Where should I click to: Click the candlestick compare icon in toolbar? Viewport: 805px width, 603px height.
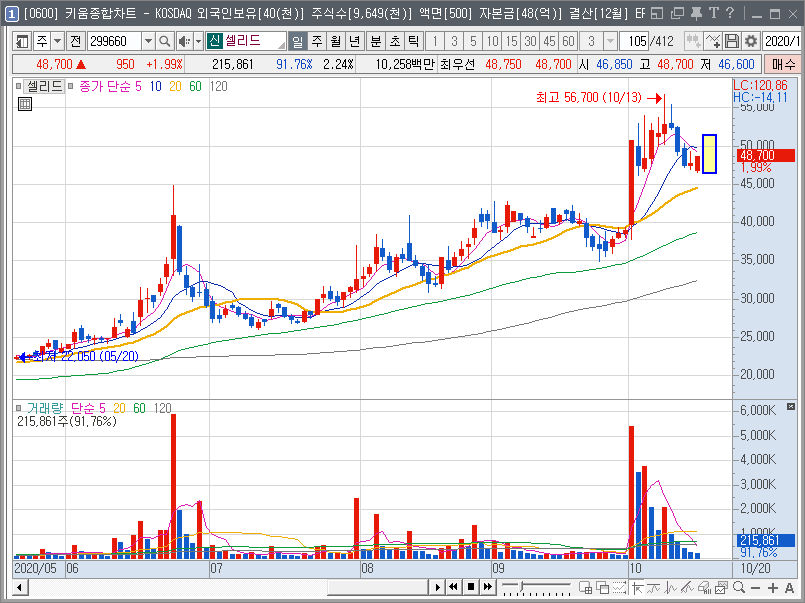694,41
